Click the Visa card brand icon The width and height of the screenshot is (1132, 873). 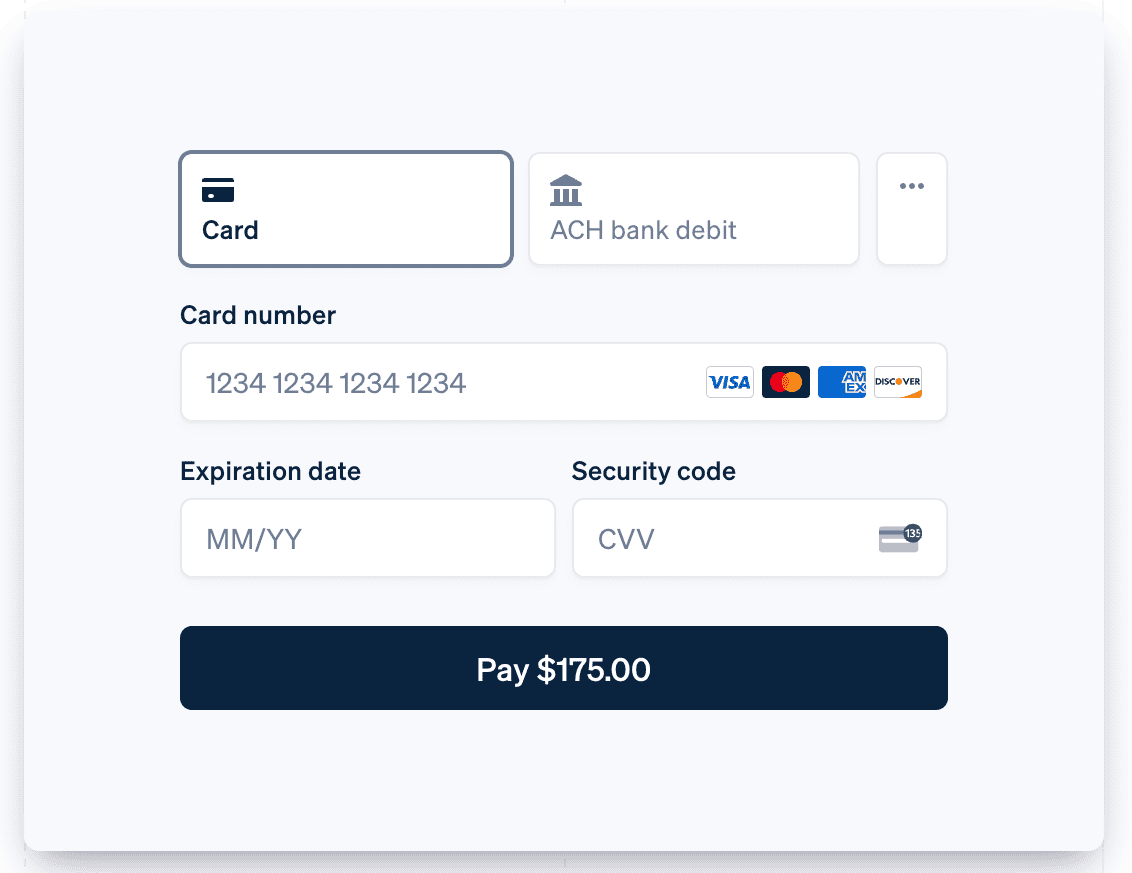[729, 382]
